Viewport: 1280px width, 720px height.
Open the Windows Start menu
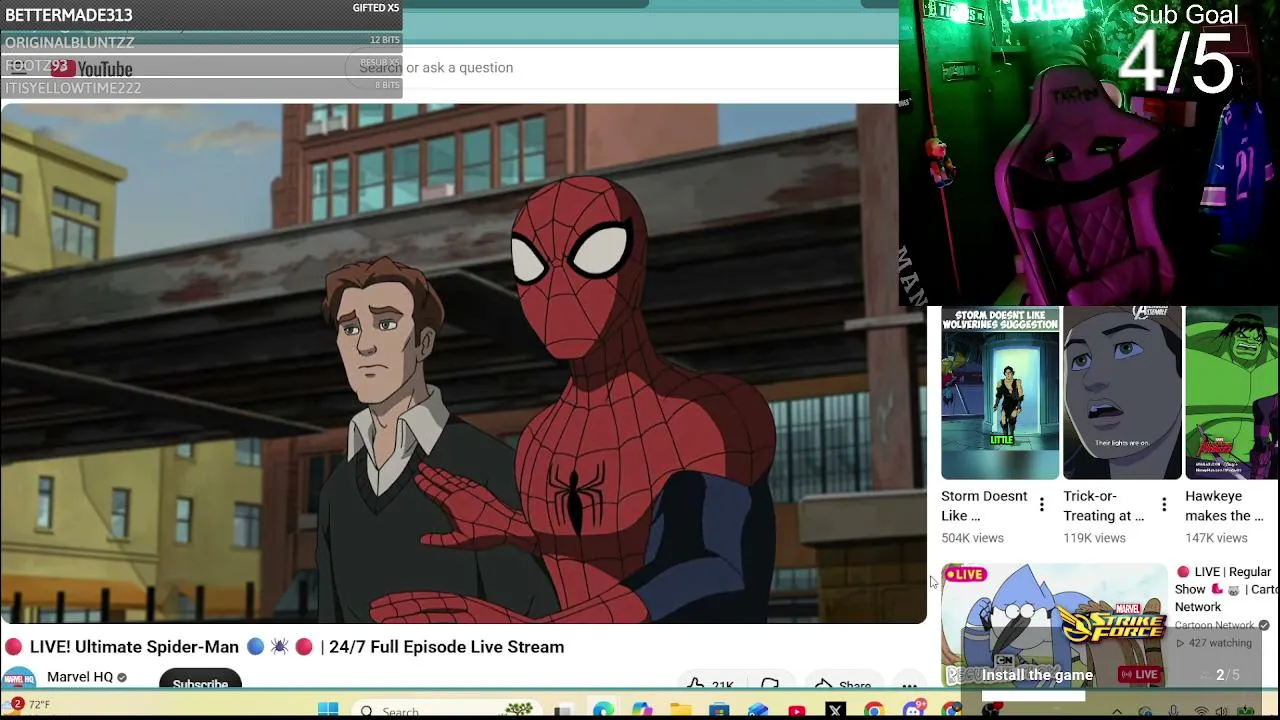pyautogui.click(x=328, y=710)
